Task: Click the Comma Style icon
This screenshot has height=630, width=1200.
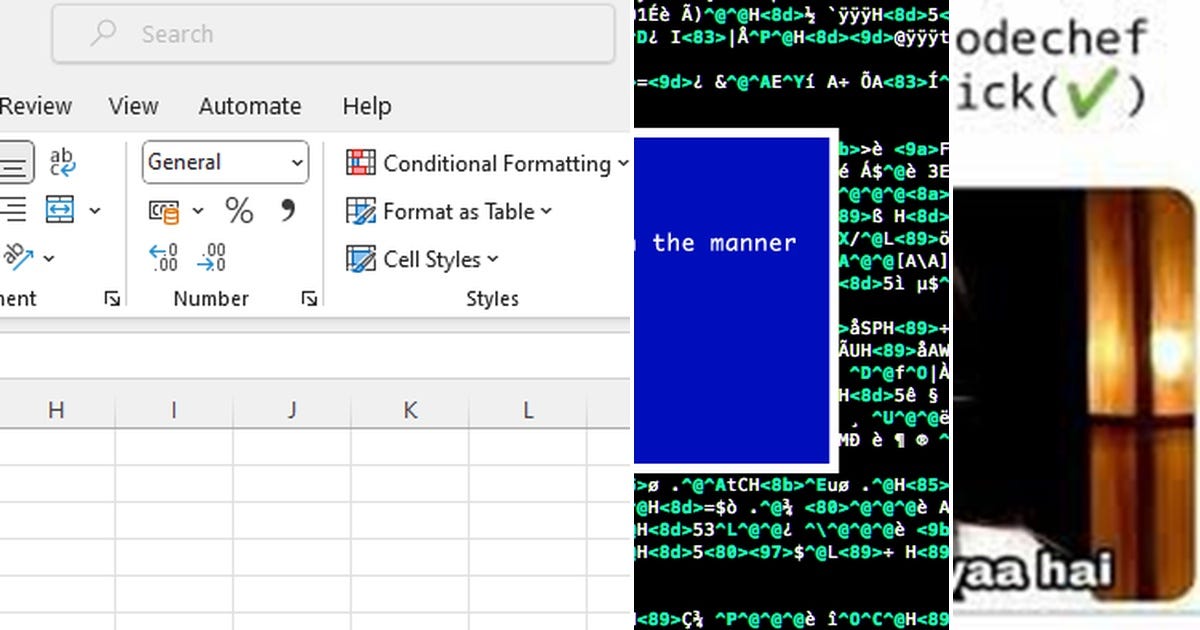Action: (x=289, y=211)
